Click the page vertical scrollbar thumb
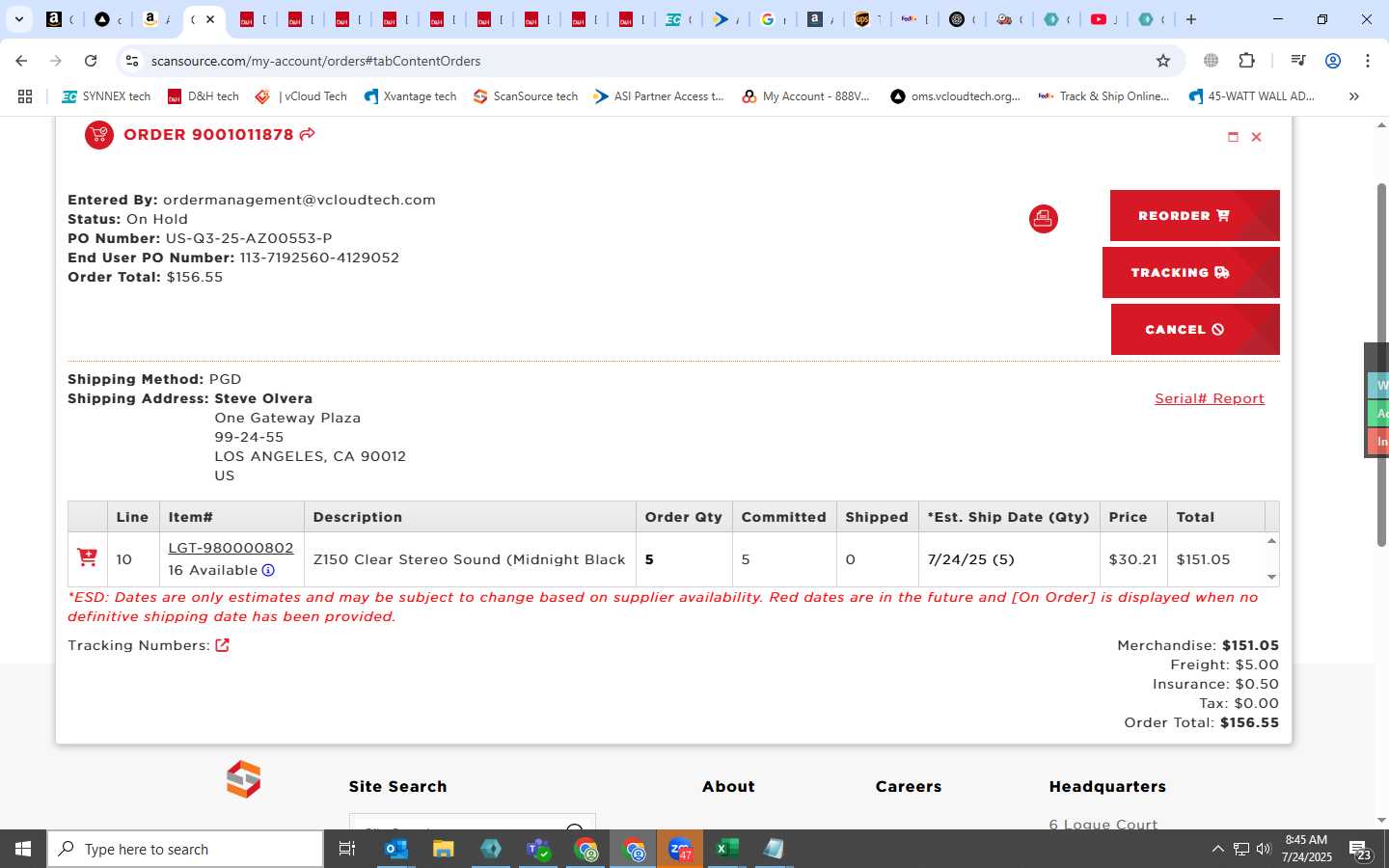 1381,365
